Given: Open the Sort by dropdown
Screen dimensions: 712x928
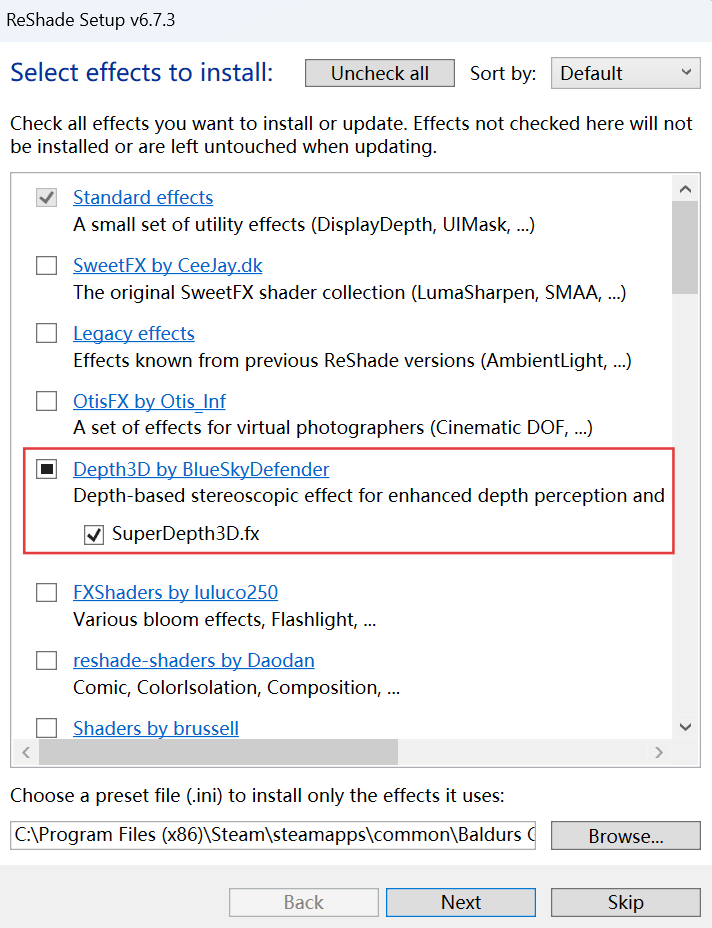Looking at the screenshot, I should coord(626,73).
